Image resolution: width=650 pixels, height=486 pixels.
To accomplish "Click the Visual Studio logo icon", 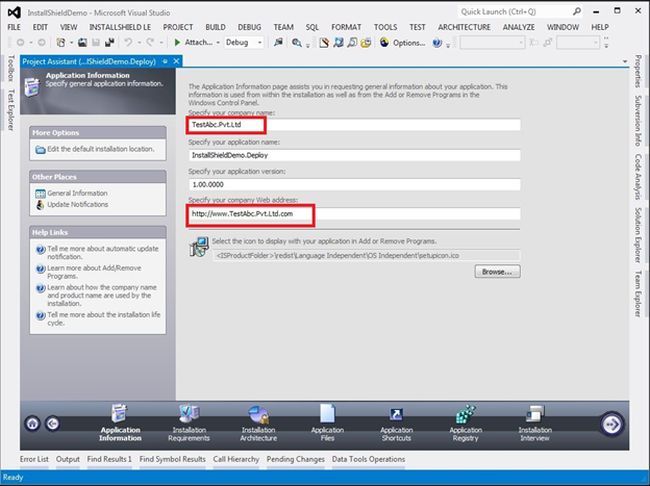I will [x=14, y=12].
